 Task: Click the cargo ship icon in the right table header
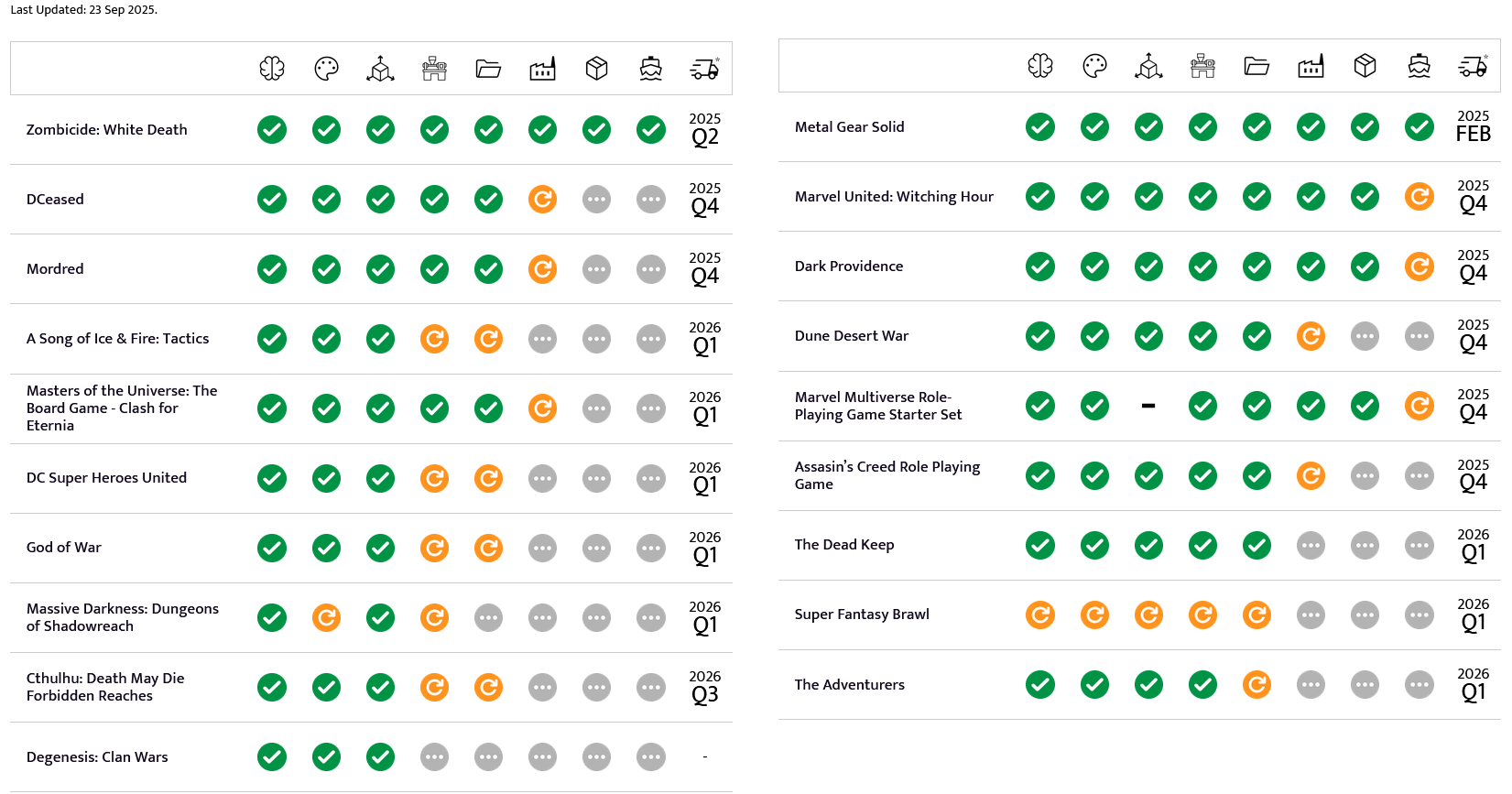pos(1419,66)
